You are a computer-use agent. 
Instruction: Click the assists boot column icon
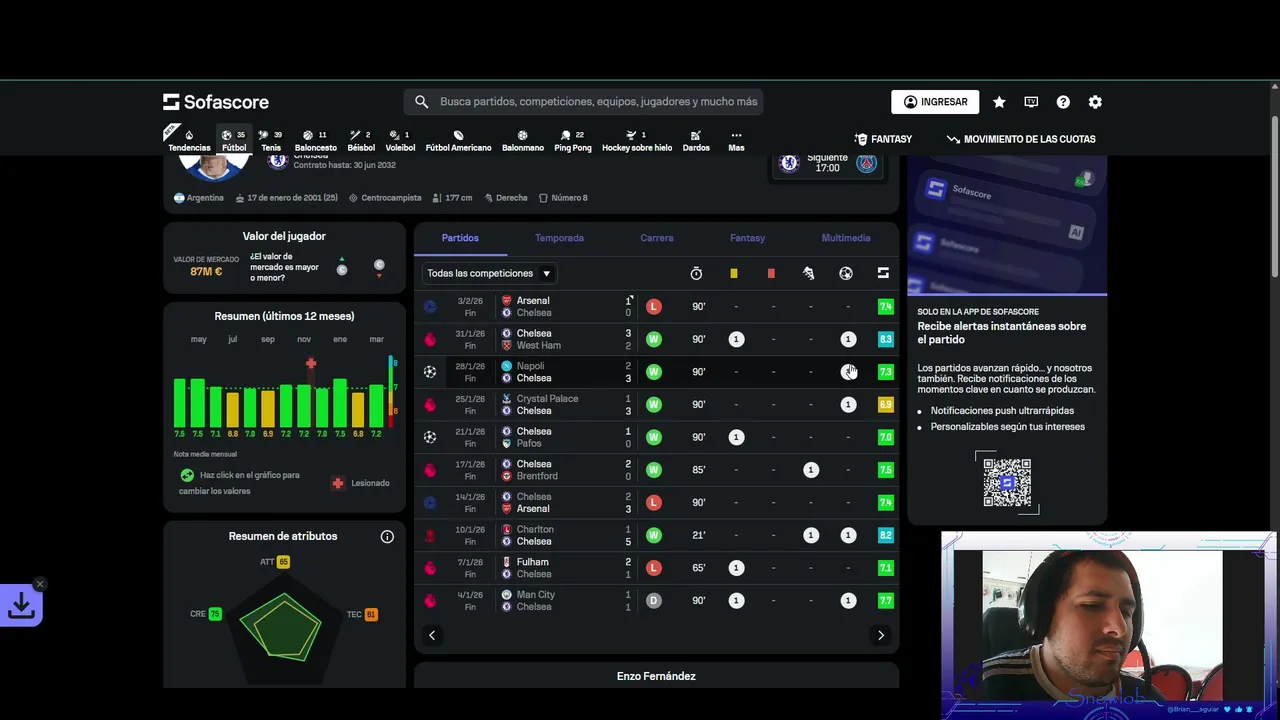pos(809,273)
